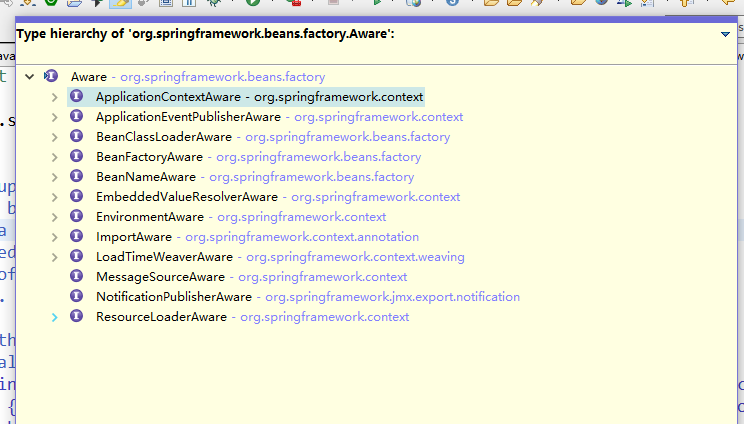
Task: Expand the BeanNameAware node
Action: (x=55, y=177)
